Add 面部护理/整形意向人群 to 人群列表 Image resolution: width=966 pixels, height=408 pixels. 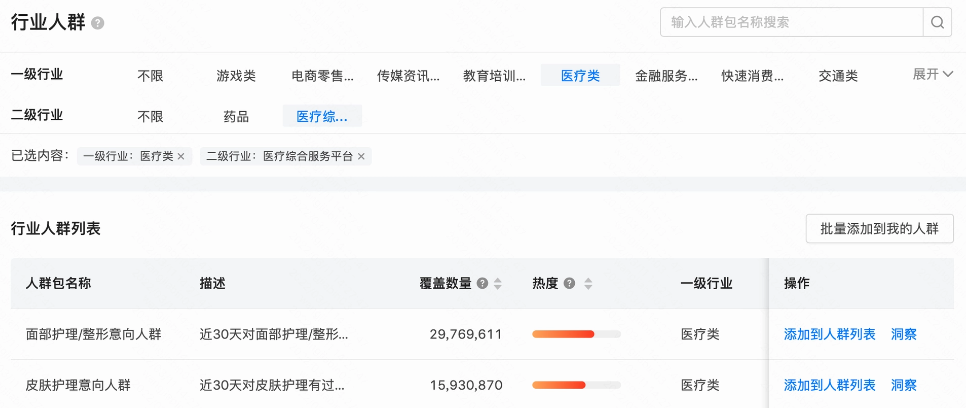(829, 335)
